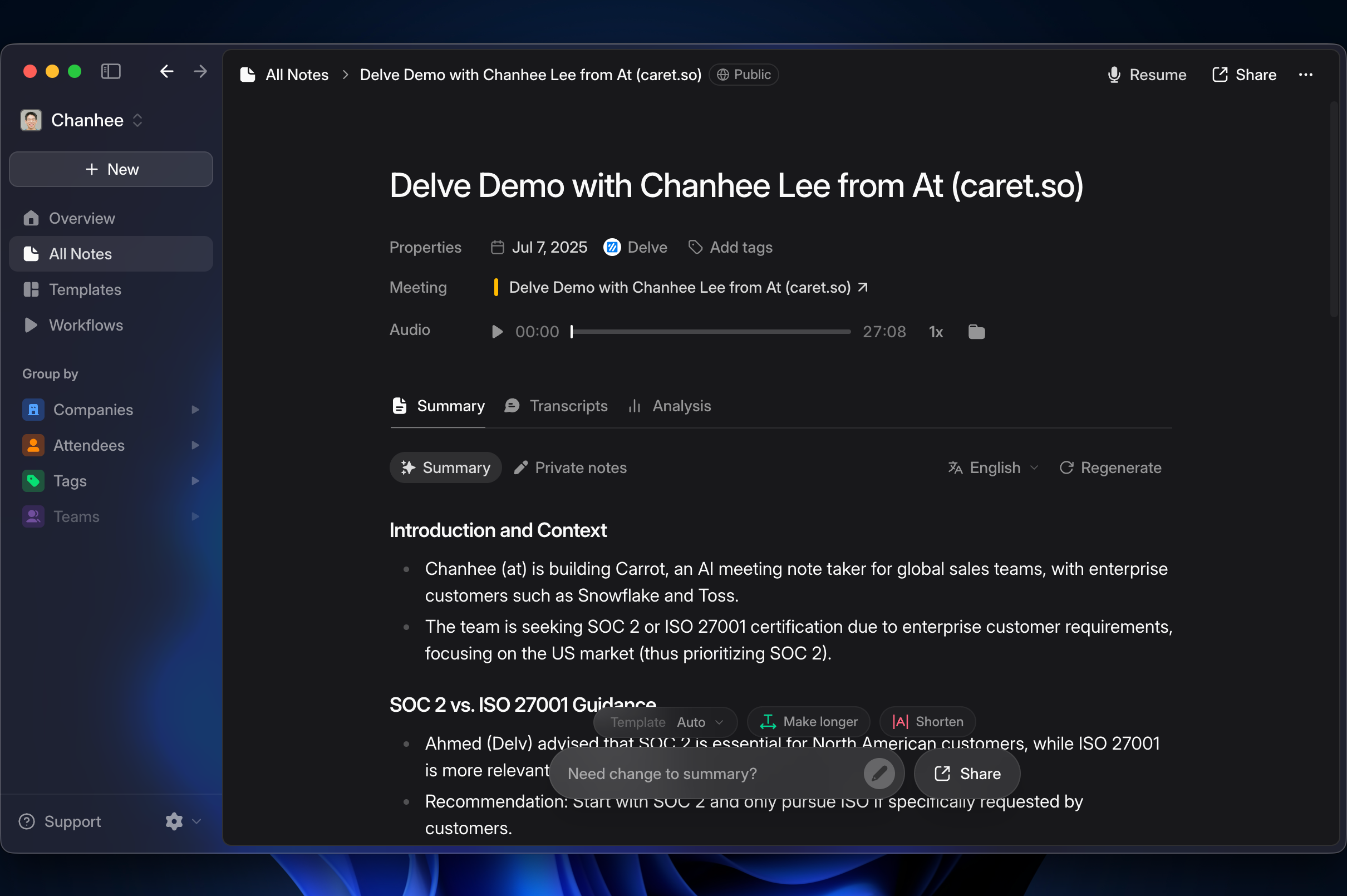
Task: Open the three-dot more options menu
Action: click(x=1305, y=75)
